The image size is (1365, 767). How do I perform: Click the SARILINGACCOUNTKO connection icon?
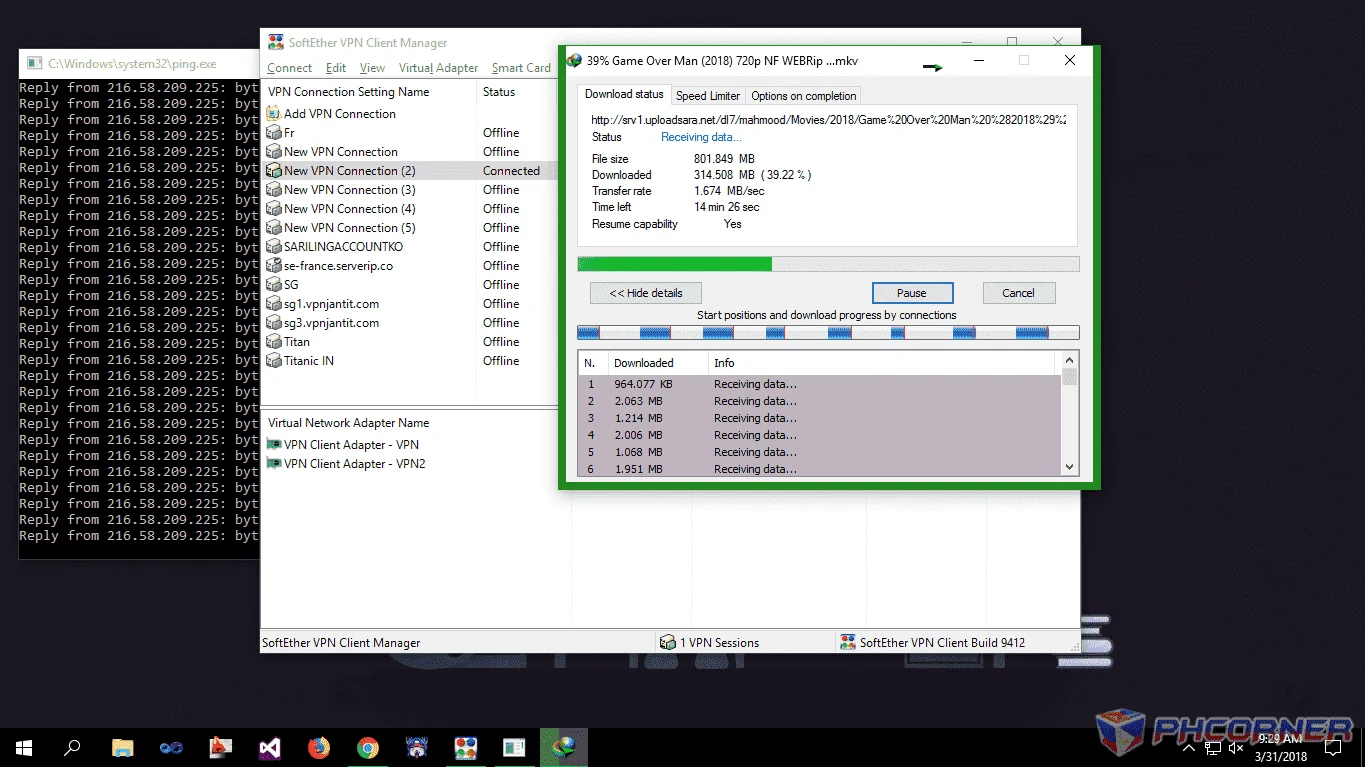pyautogui.click(x=275, y=246)
